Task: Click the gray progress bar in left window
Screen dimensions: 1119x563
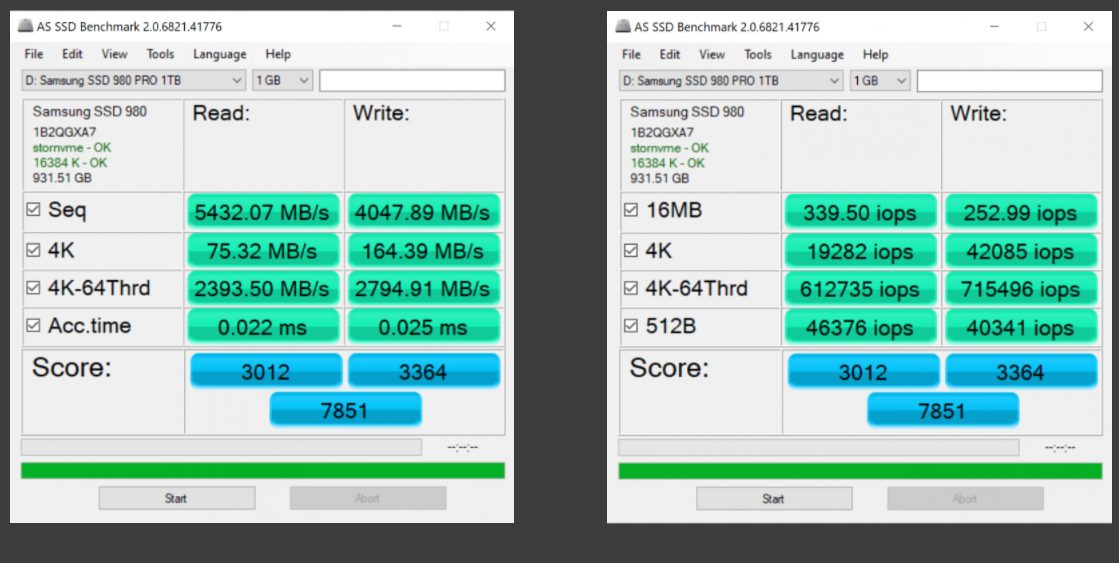Action: [x=221, y=447]
